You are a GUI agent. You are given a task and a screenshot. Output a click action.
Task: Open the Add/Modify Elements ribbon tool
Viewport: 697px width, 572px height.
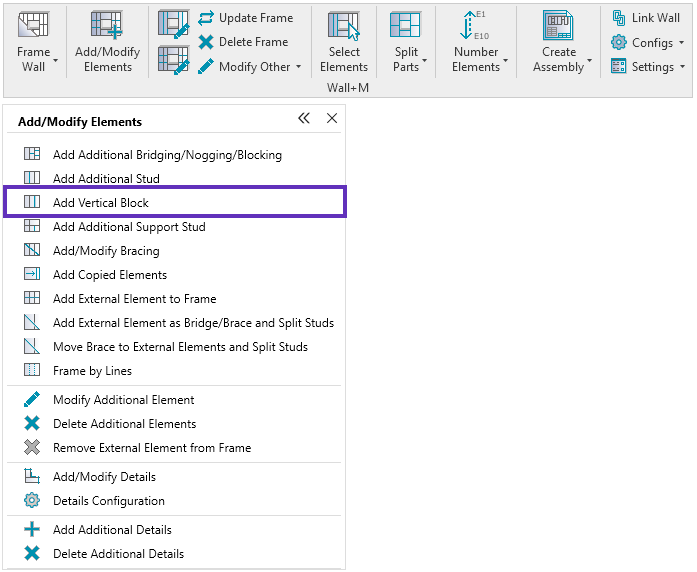coord(107,27)
